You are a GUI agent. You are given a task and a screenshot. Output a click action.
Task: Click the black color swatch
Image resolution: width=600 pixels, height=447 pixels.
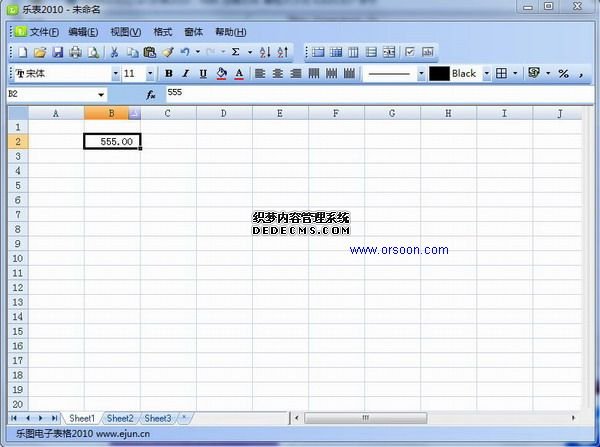click(439, 73)
